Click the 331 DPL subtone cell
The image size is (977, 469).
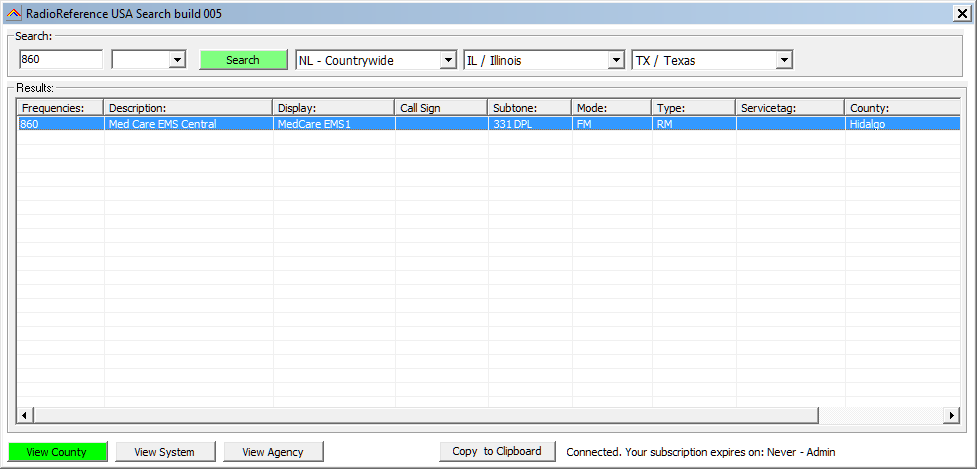(530, 124)
